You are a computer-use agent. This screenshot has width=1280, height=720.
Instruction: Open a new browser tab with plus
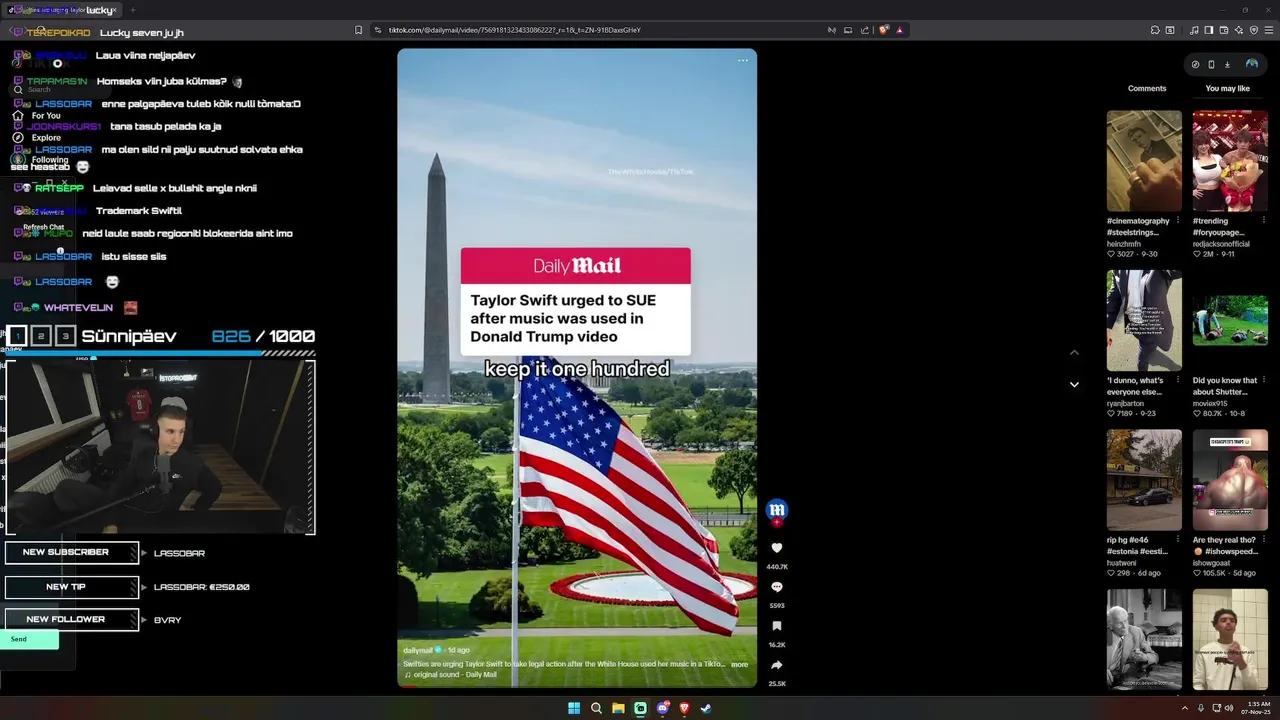[x=132, y=10]
